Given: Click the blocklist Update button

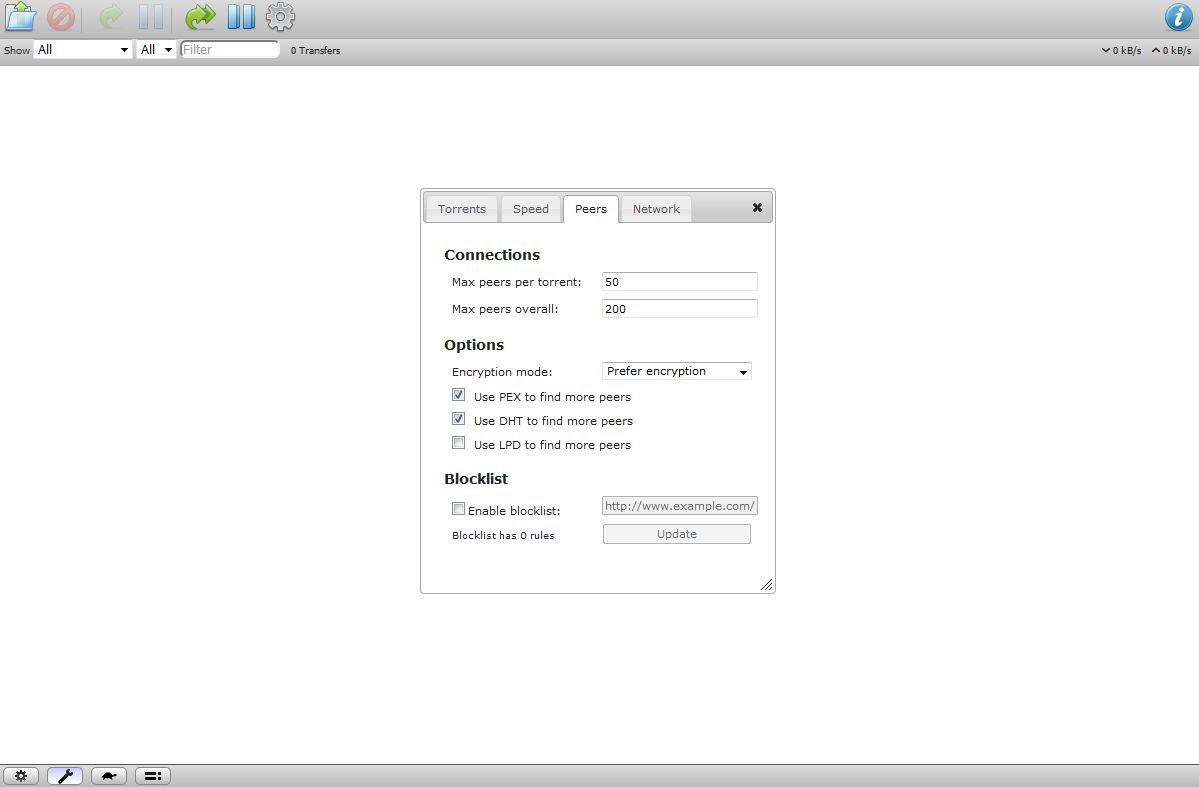Looking at the screenshot, I should (677, 534).
